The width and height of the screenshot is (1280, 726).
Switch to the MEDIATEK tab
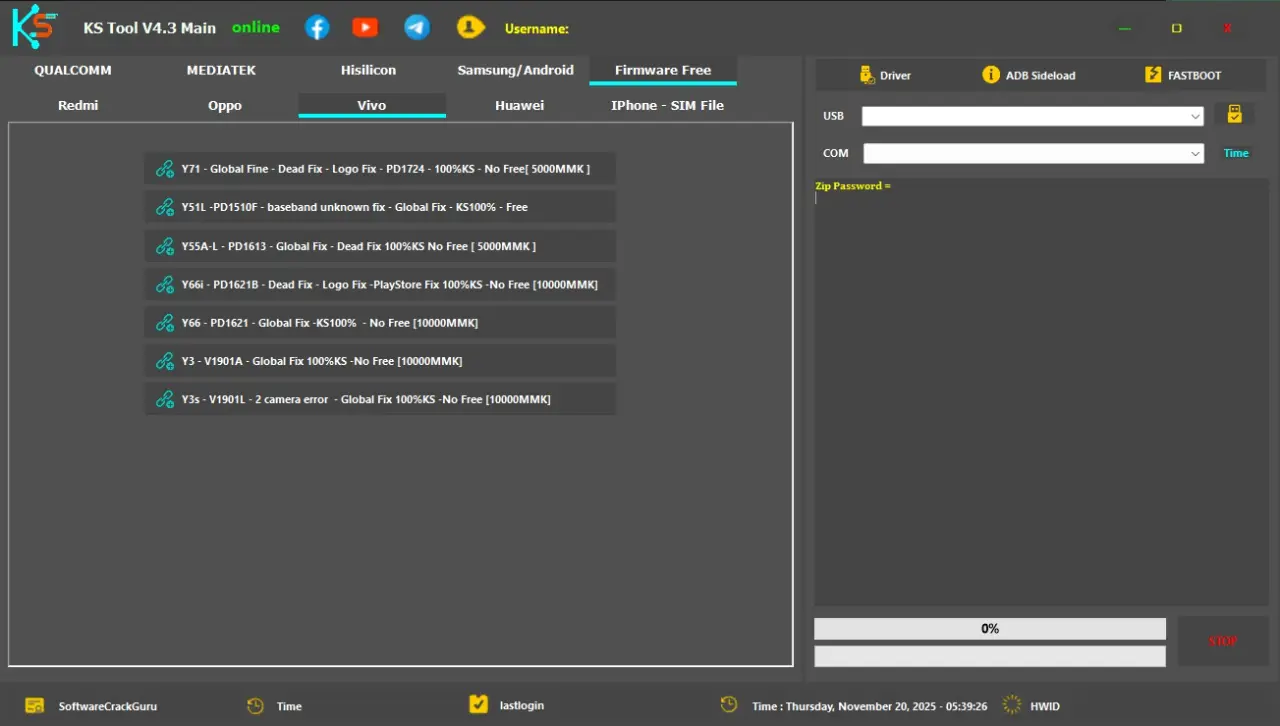pyautogui.click(x=221, y=70)
